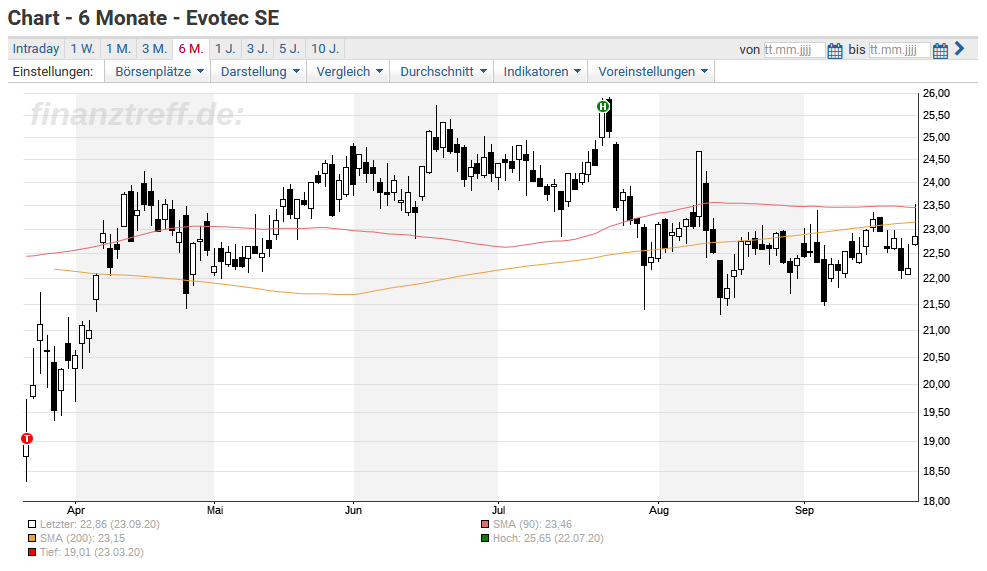Click the orange SMA (200) legend swatch
This screenshot has width=987, height=571.
click(x=32, y=538)
